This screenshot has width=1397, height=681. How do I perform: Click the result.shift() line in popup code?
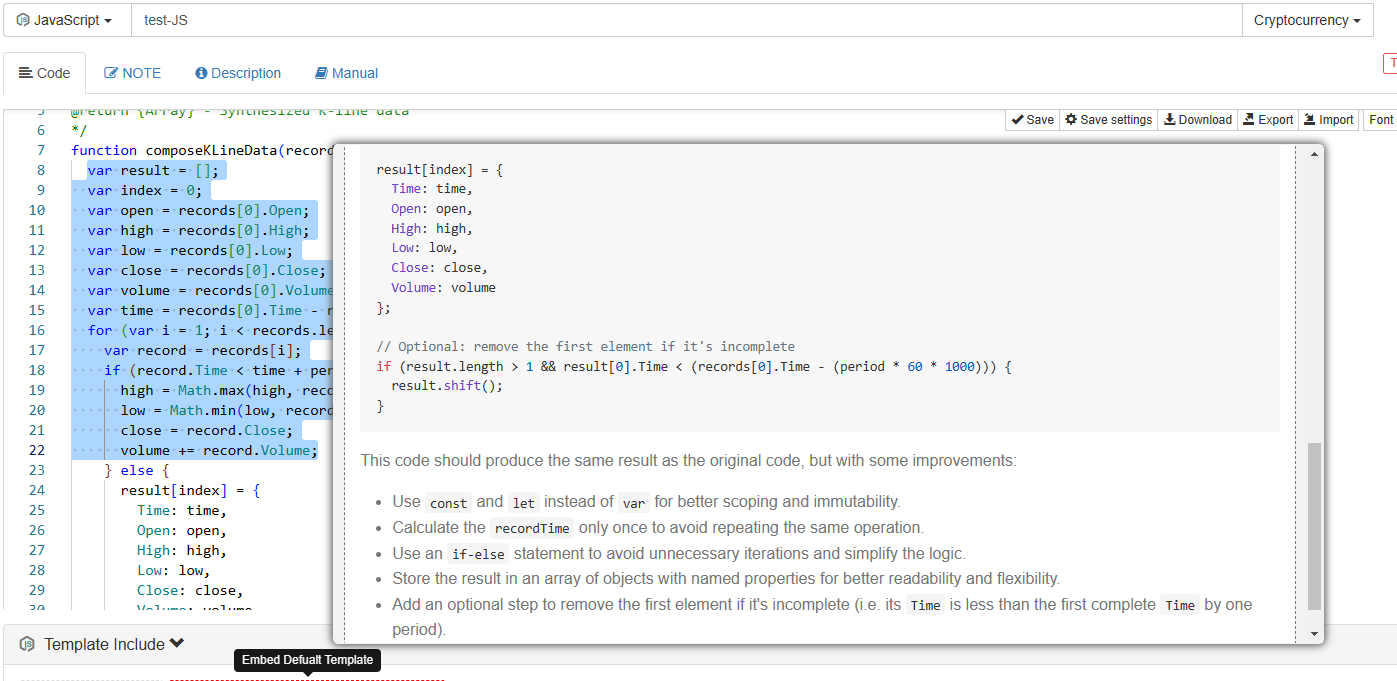(x=437, y=386)
